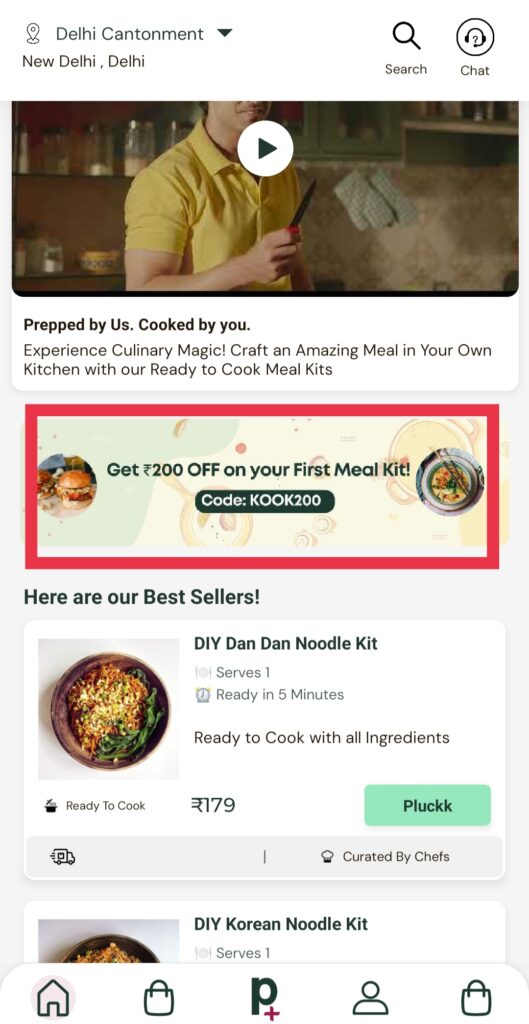This screenshot has height=1024, width=529.
Task: Open the profile person icon
Action: point(370,998)
